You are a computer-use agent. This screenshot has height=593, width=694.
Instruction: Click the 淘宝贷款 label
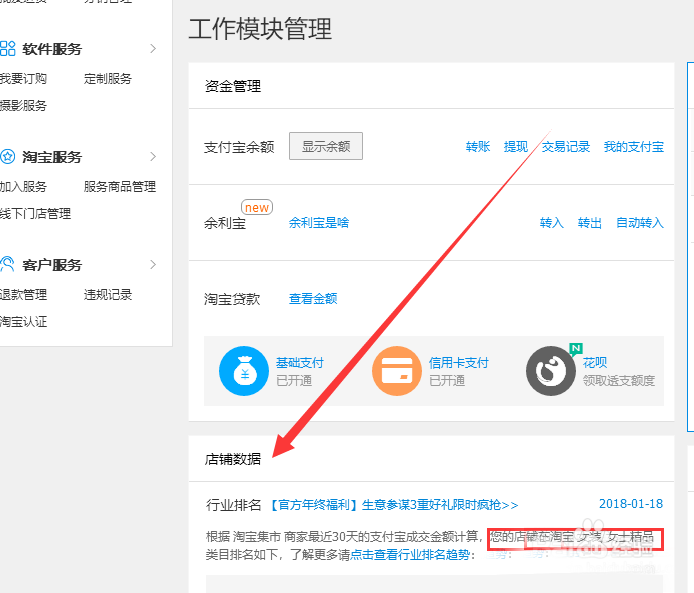coord(232,299)
